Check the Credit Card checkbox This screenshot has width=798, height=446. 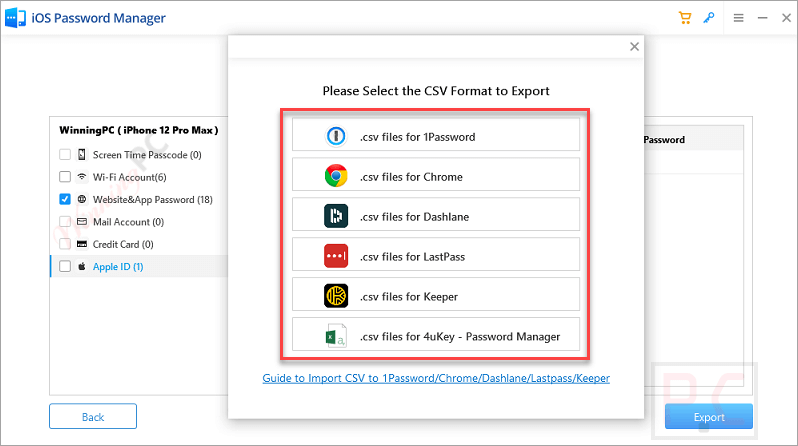pos(65,244)
